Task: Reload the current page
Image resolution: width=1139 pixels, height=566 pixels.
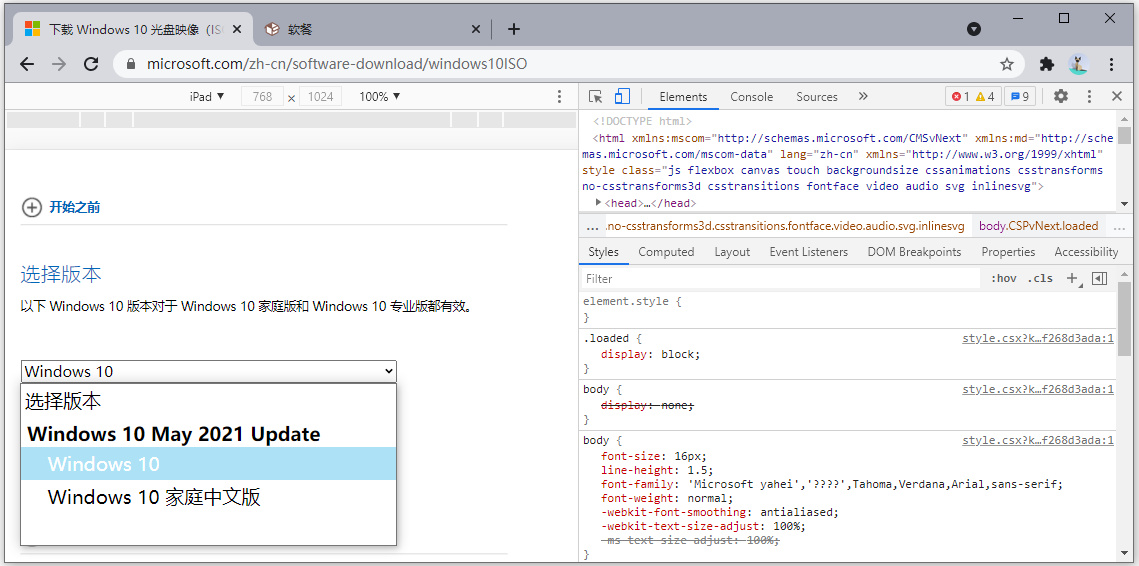Action: 91,64
